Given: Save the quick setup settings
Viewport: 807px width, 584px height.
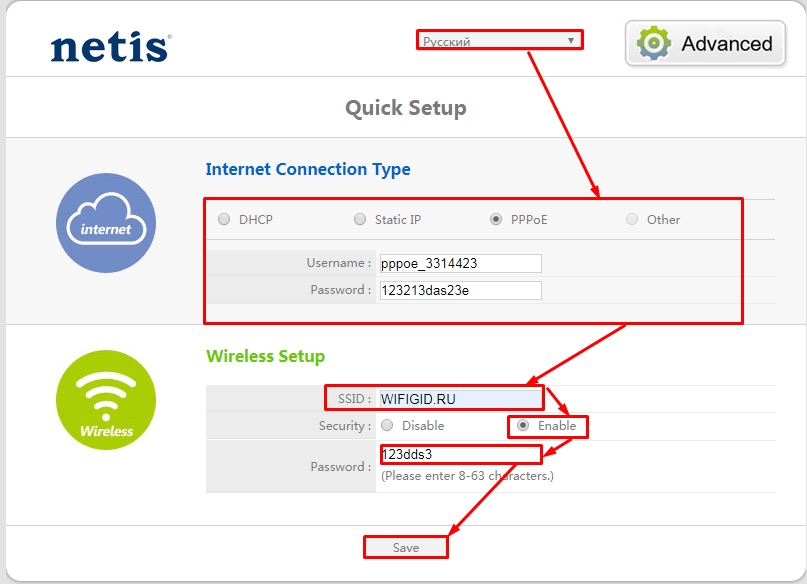Looking at the screenshot, I should coord(406,548).
